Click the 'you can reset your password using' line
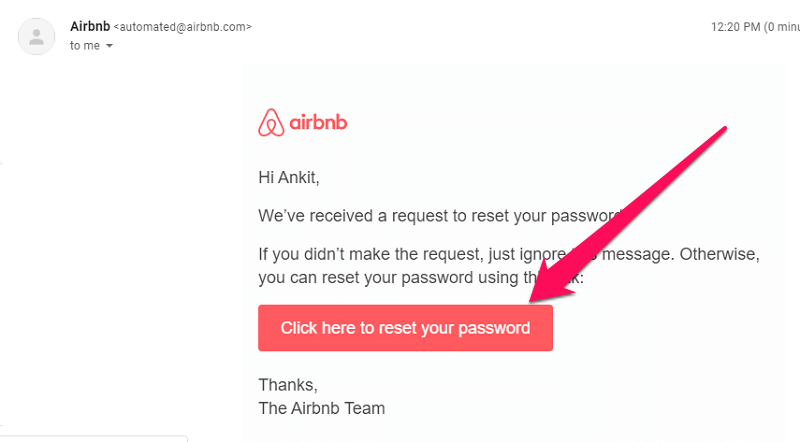 pyautogui.click(x=421, y=278)
